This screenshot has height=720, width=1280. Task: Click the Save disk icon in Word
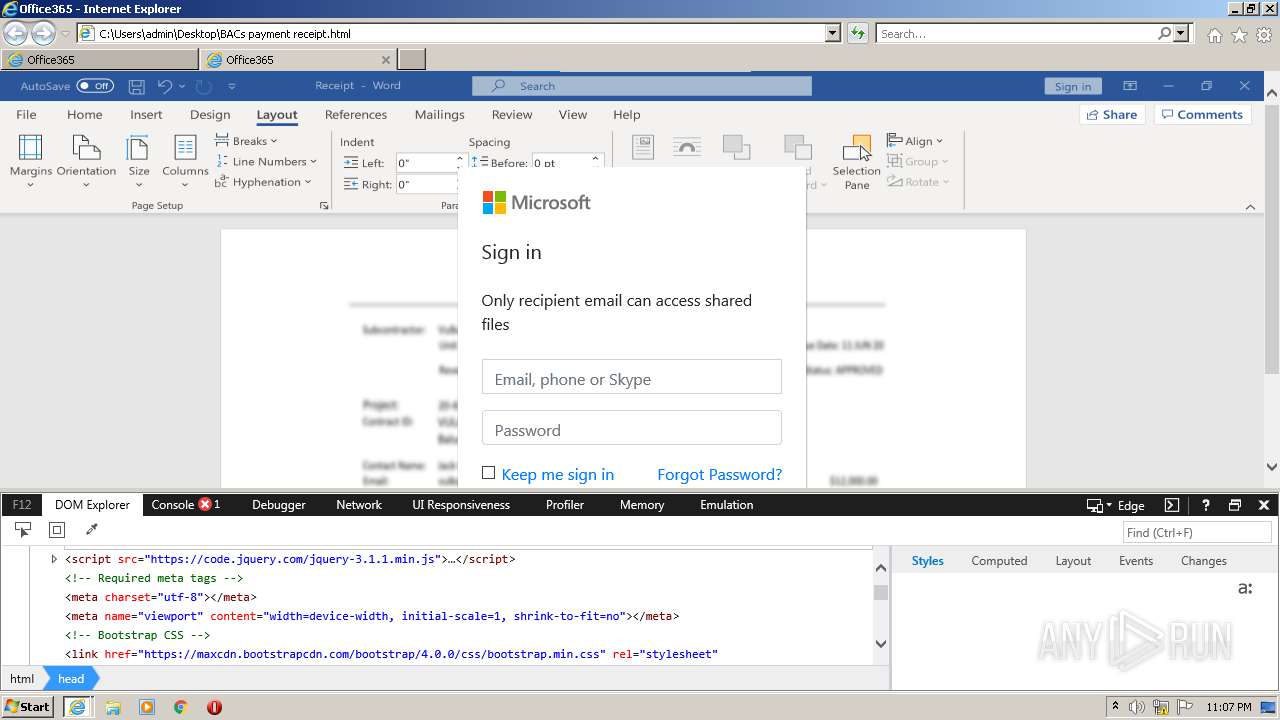pyautogui.click(x=137, y=86)
